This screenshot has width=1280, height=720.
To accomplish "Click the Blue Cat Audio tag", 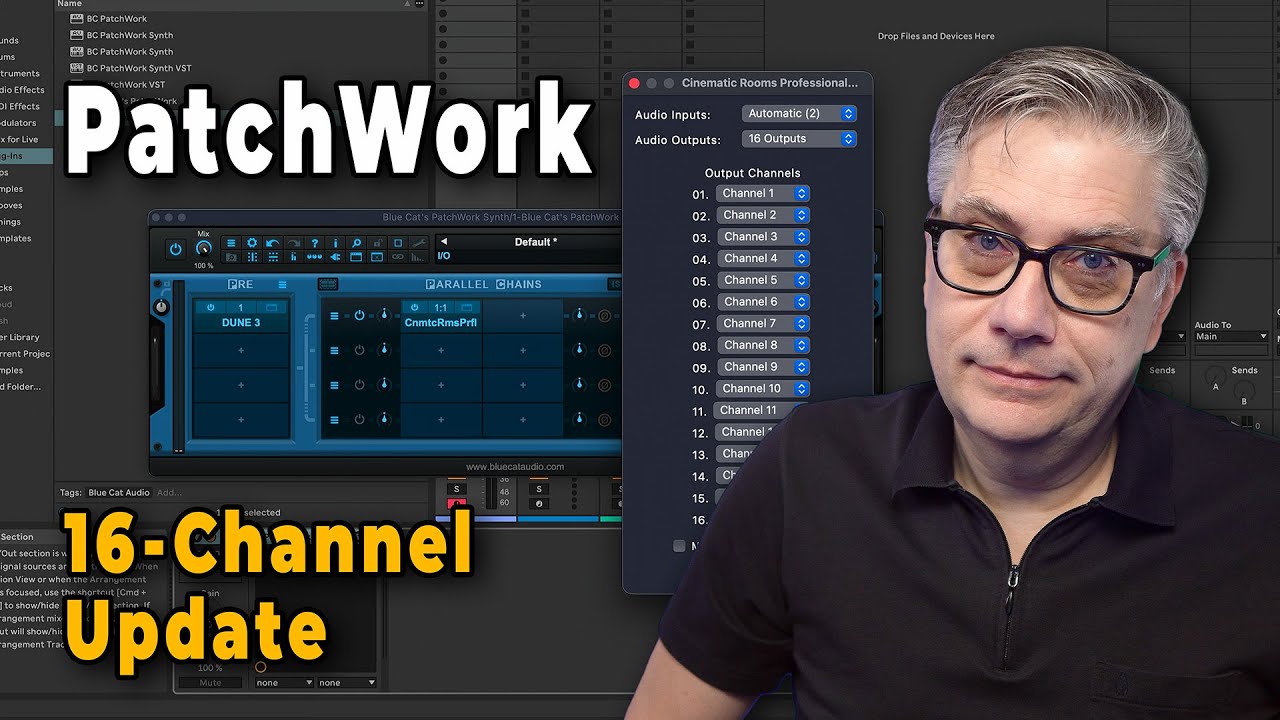I will (x=119, y=492).
